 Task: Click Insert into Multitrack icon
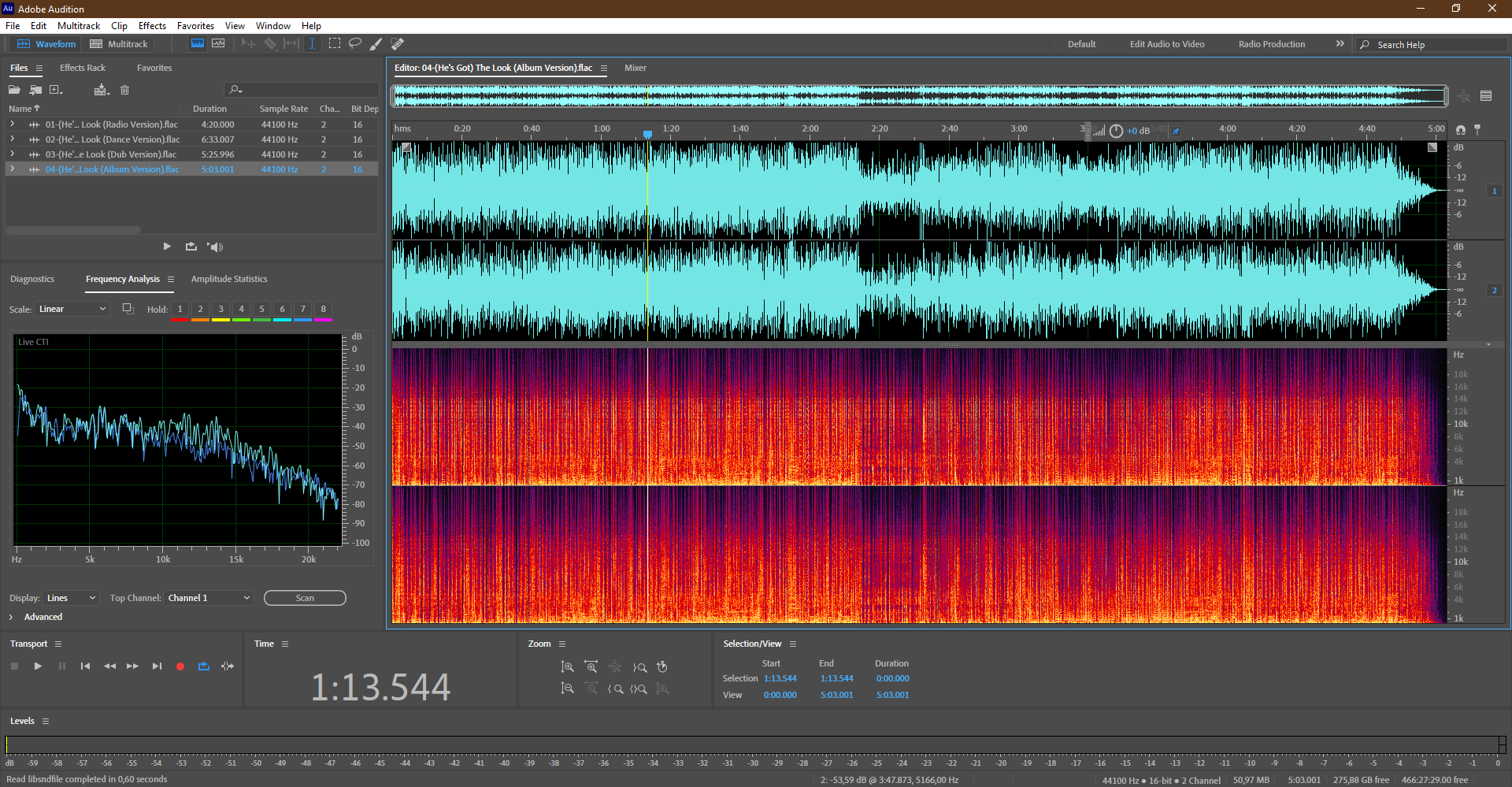(102, 90)
